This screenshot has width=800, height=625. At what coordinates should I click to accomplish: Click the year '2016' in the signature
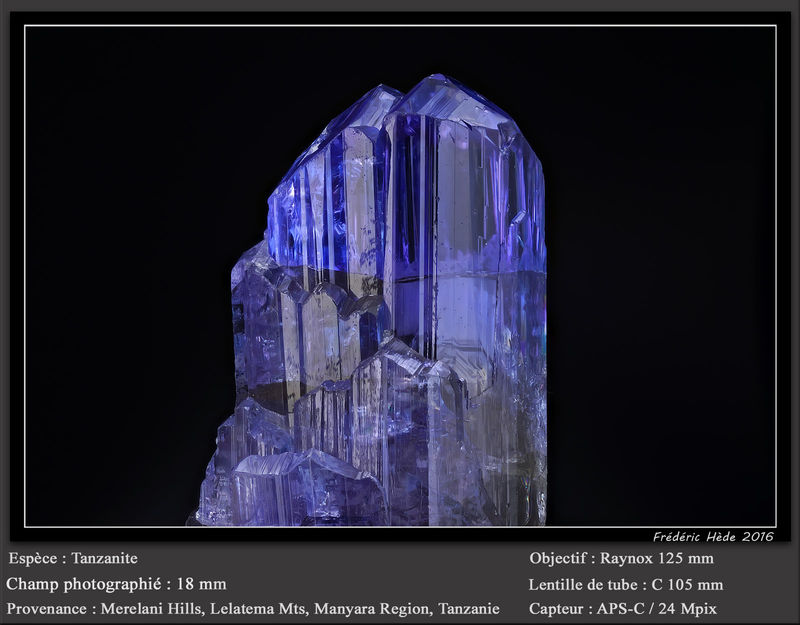[x=758, y=537]
